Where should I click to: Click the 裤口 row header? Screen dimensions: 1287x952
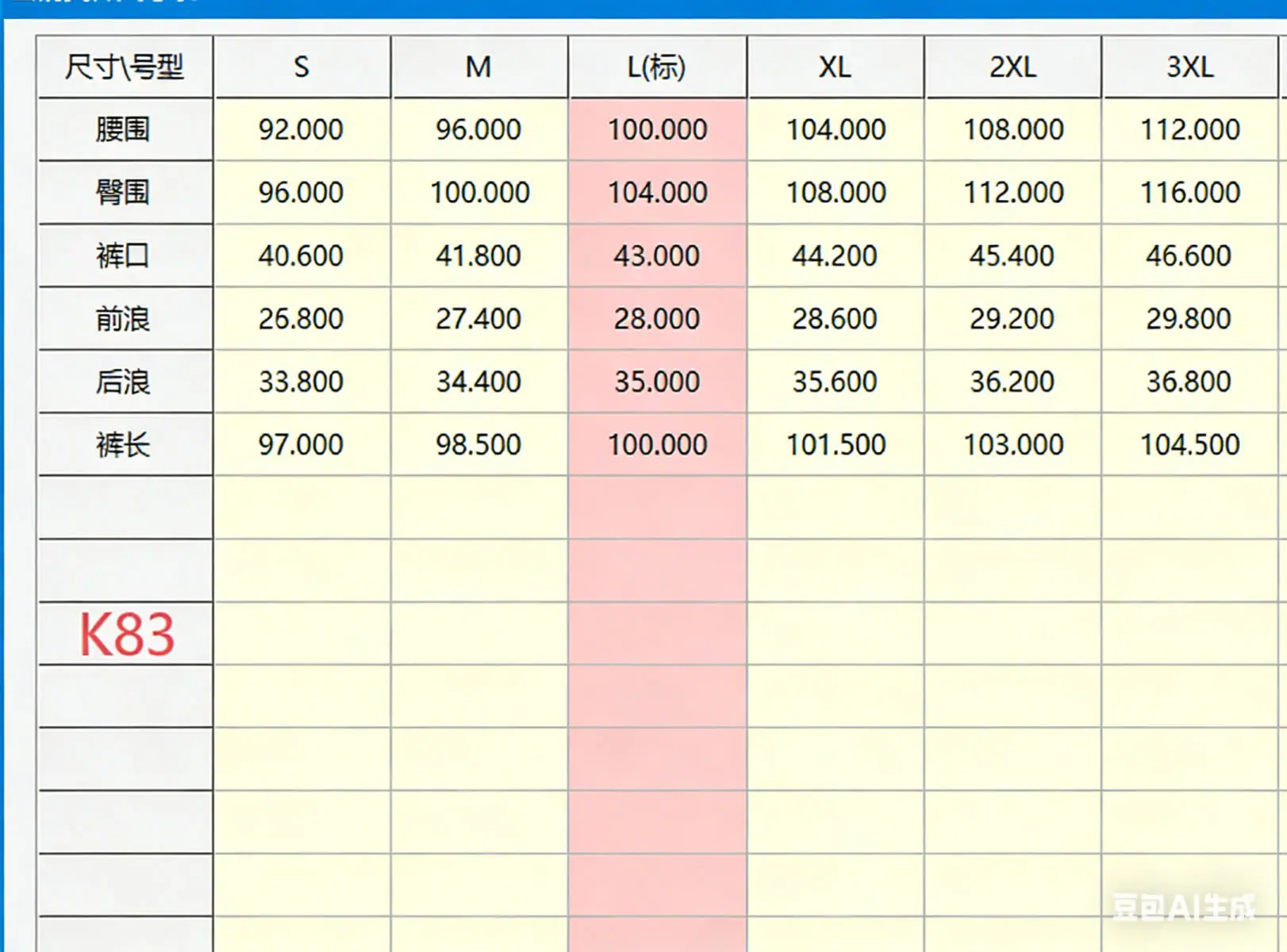125,255
